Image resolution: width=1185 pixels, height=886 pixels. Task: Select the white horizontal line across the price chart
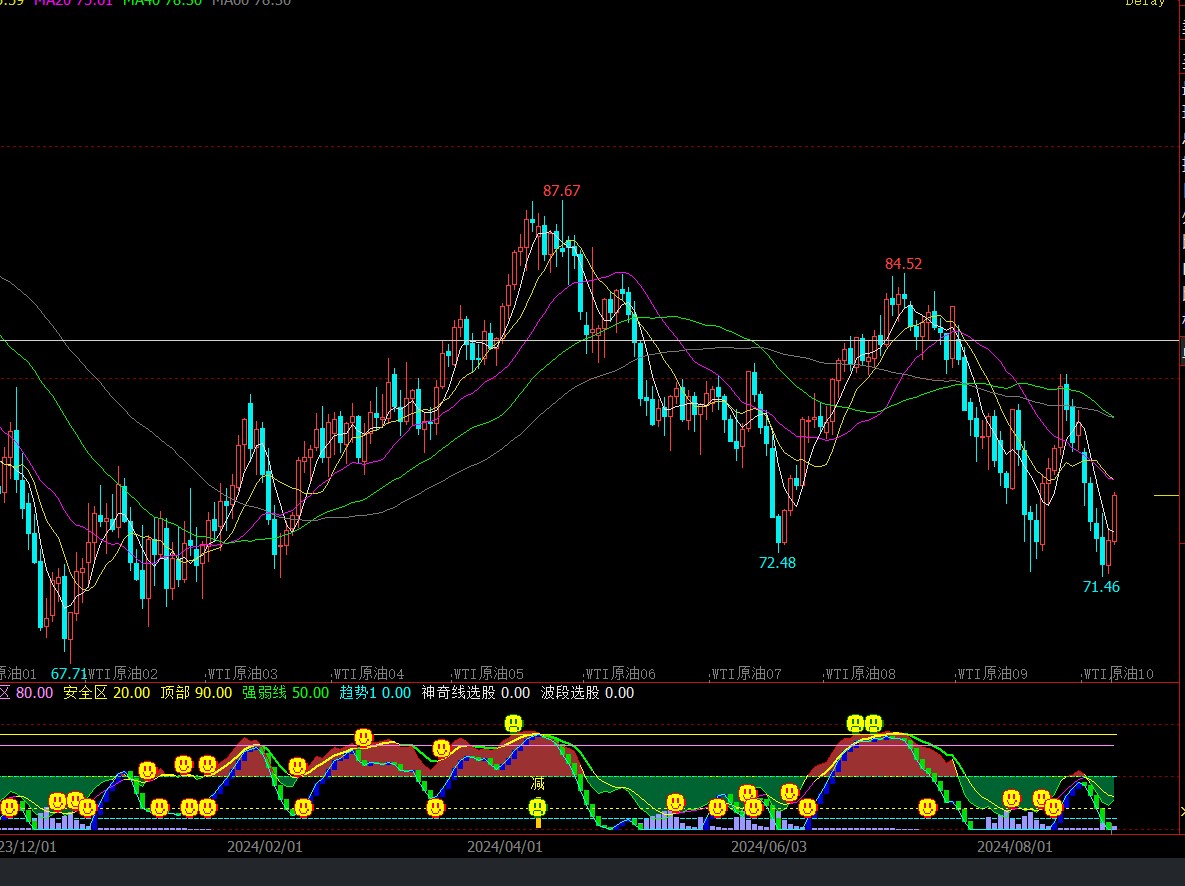[x=589, y=341]
